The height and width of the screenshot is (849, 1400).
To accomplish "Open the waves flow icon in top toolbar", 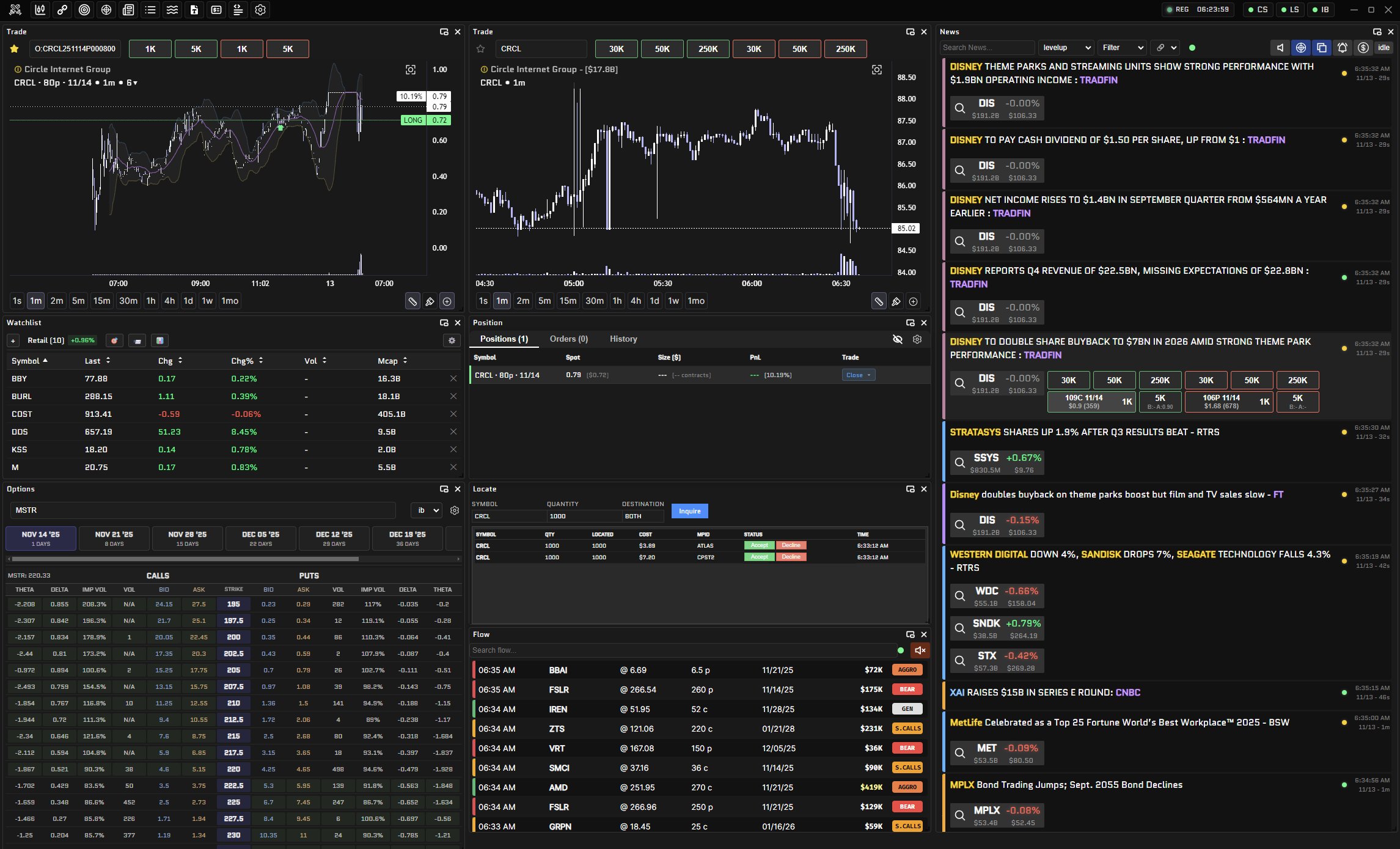I will (172, 10).
